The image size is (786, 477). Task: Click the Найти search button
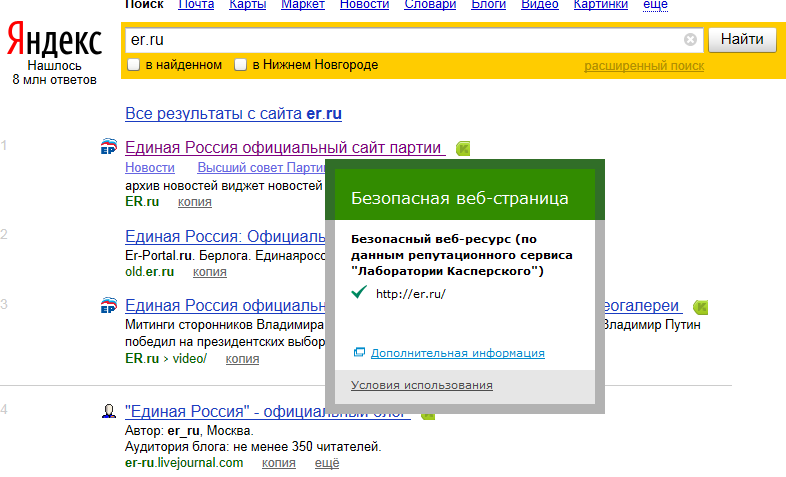pos(742,39)
